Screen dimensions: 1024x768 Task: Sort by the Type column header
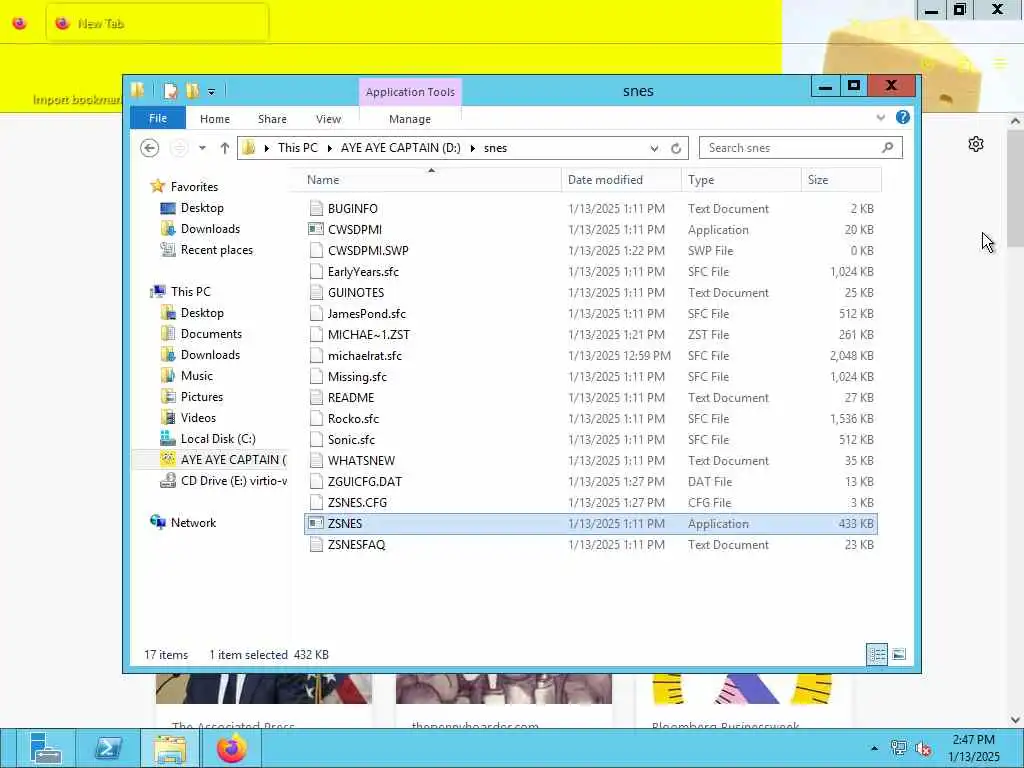tap(741, 180)
